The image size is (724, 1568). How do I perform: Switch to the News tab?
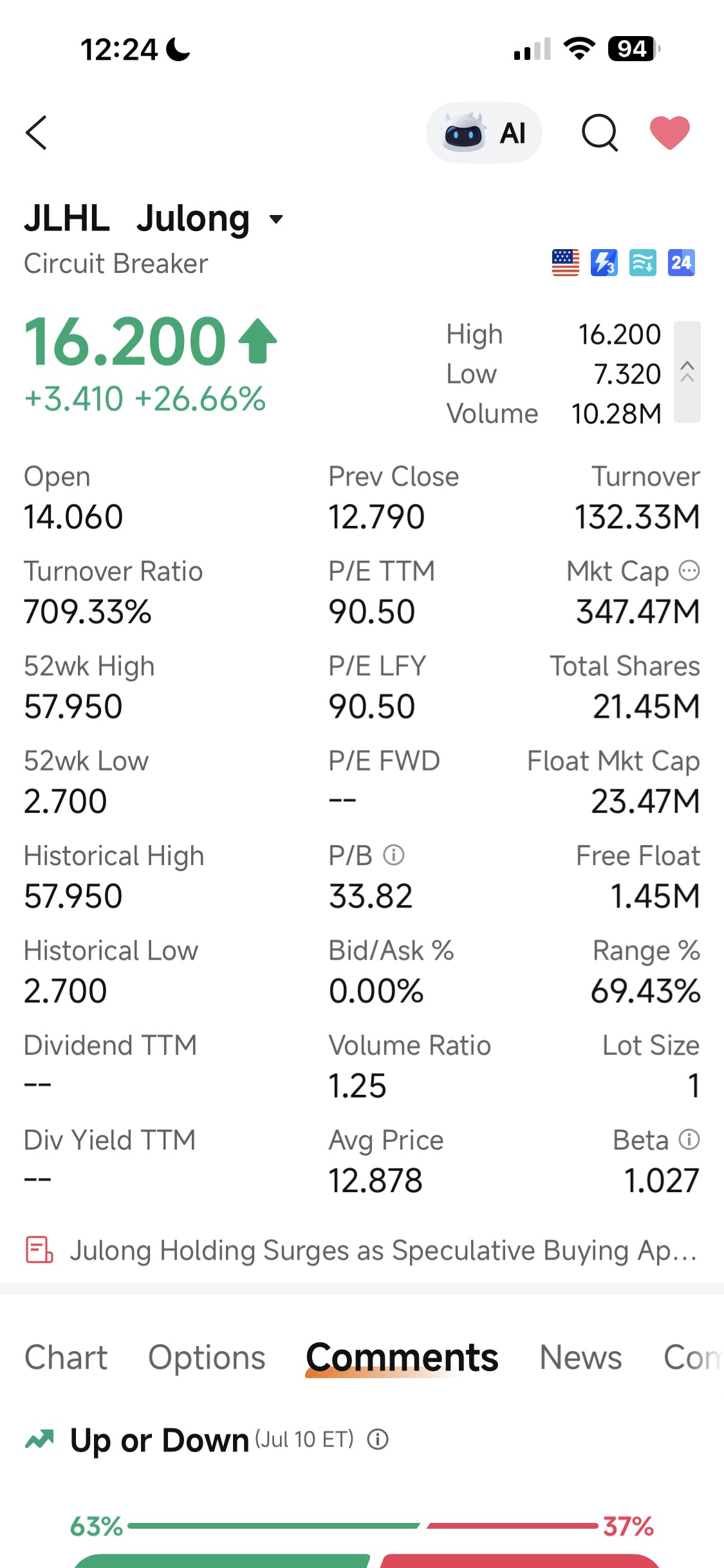(x=580, y=1358)
